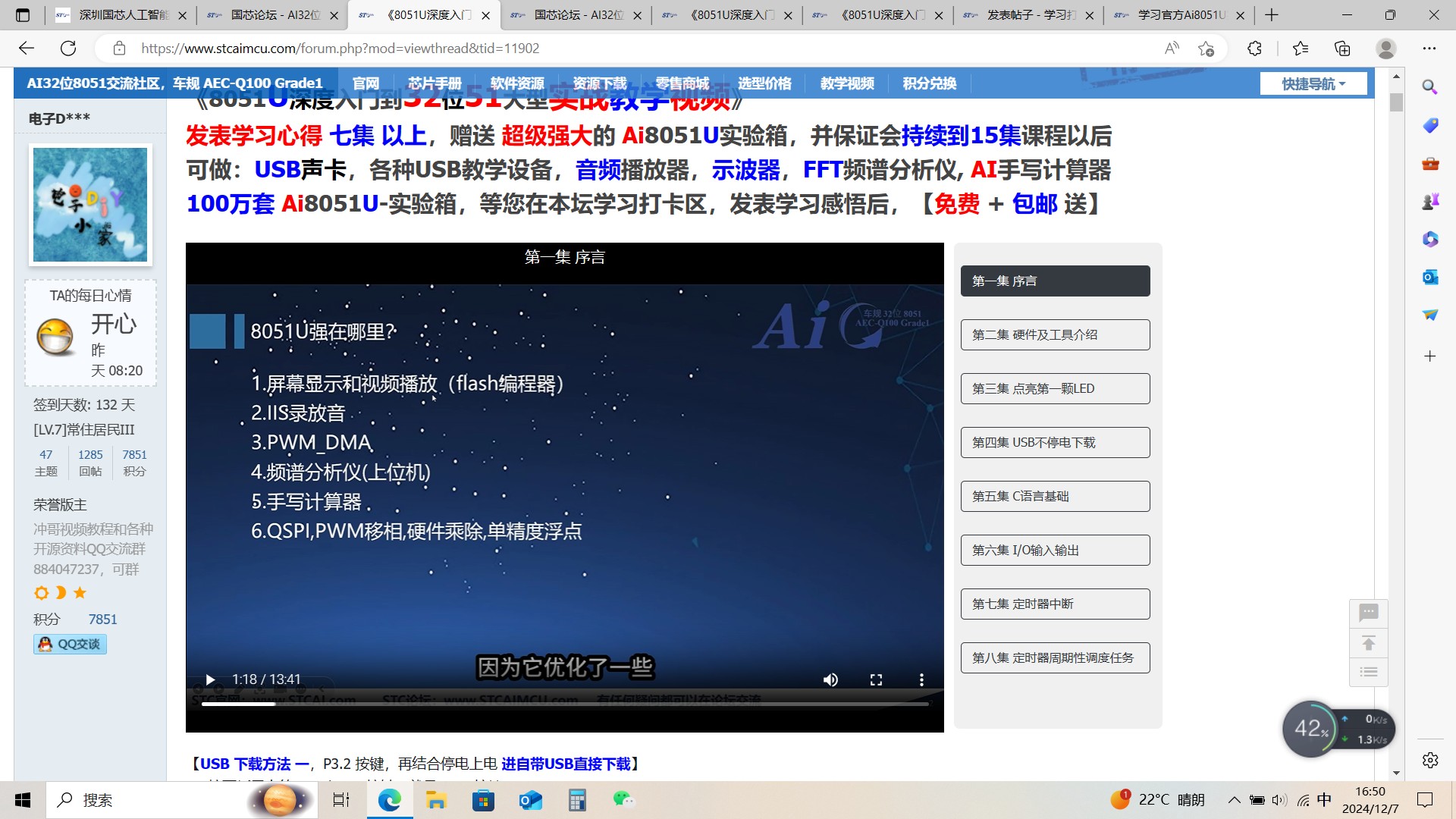Open WeChat from the taskbar
Viewport: 1456px width, 819px height.
623,800
